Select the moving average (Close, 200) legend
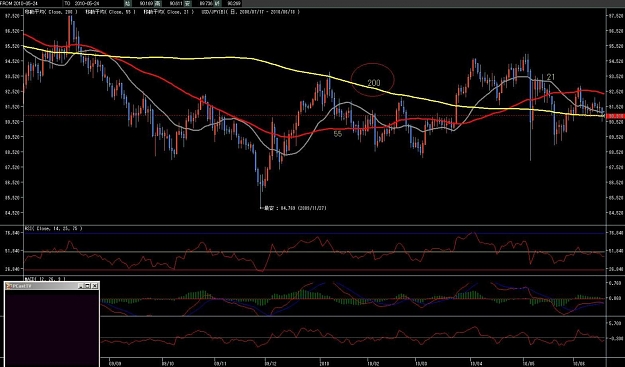 click(51, 12)
